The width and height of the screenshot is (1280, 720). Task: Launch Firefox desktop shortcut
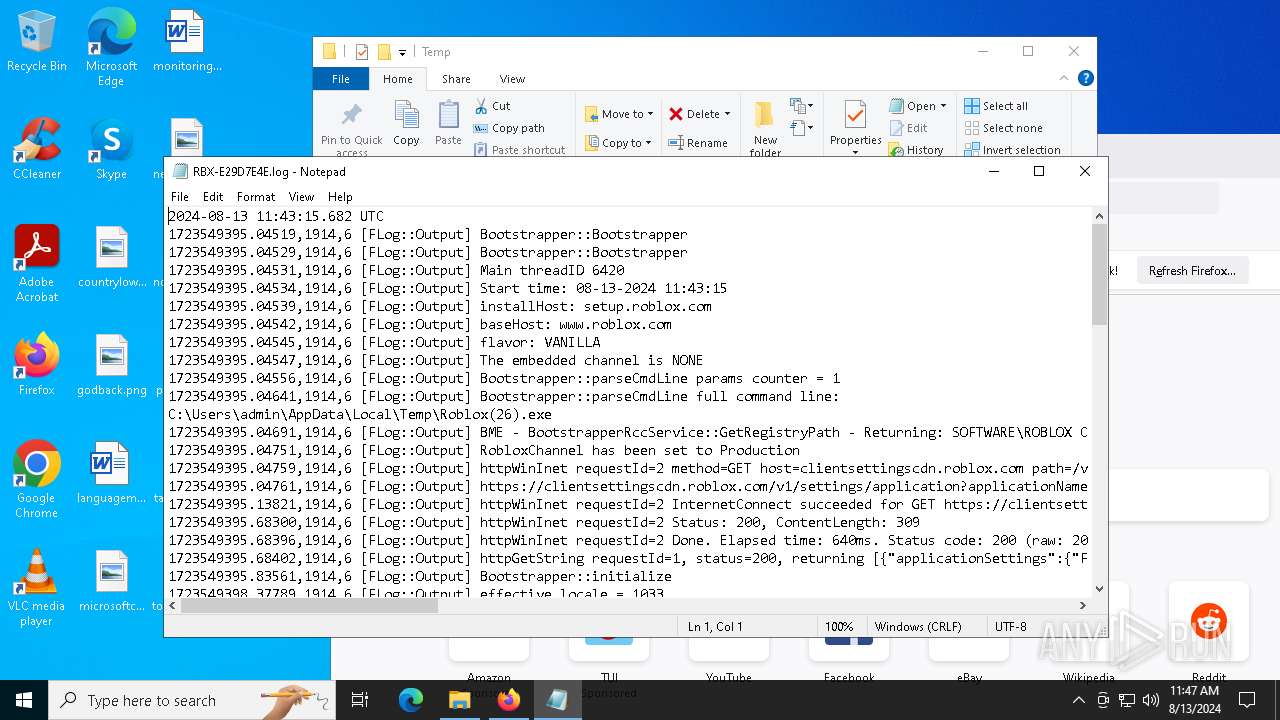pos(37,365)
